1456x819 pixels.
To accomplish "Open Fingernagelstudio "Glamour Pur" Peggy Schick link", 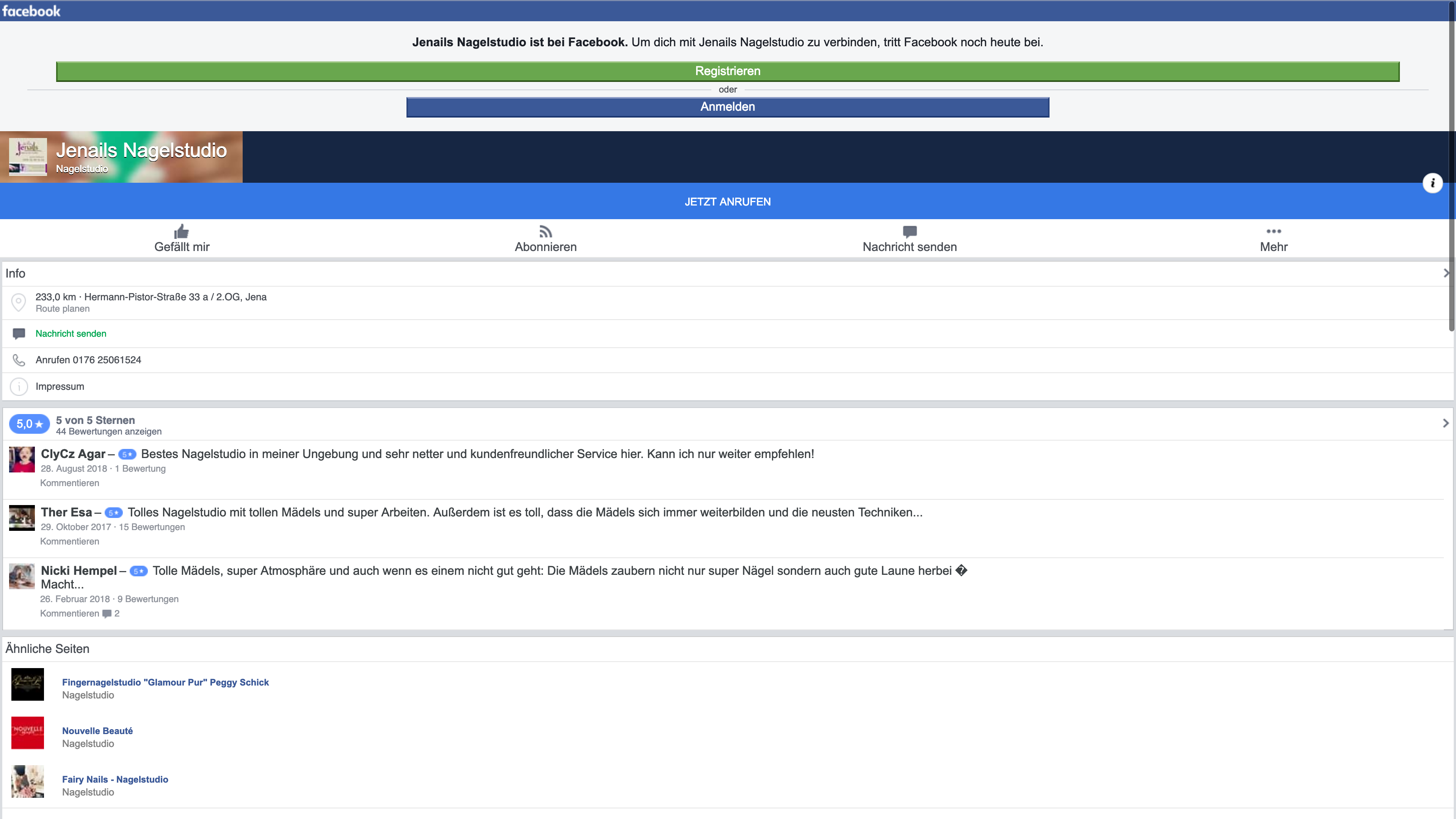I will pos(166,682).
